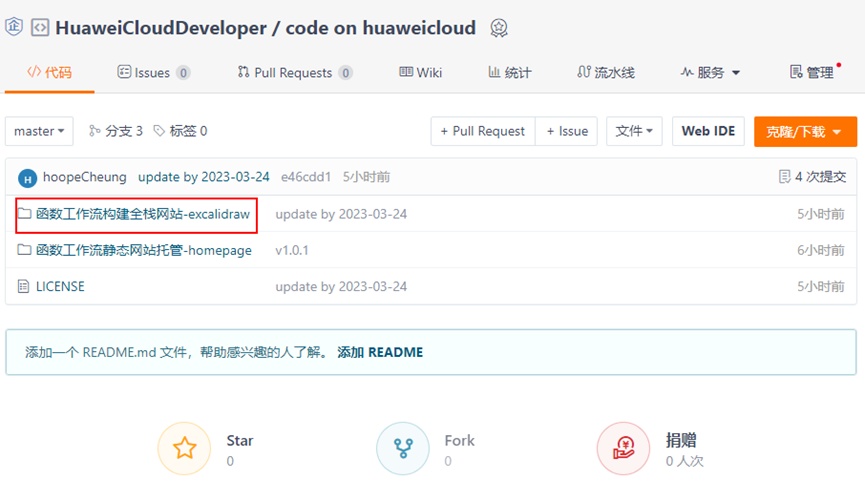Open the 函数工作流构建全栈网站-excalidraw folder

click(x=143, y=214)
